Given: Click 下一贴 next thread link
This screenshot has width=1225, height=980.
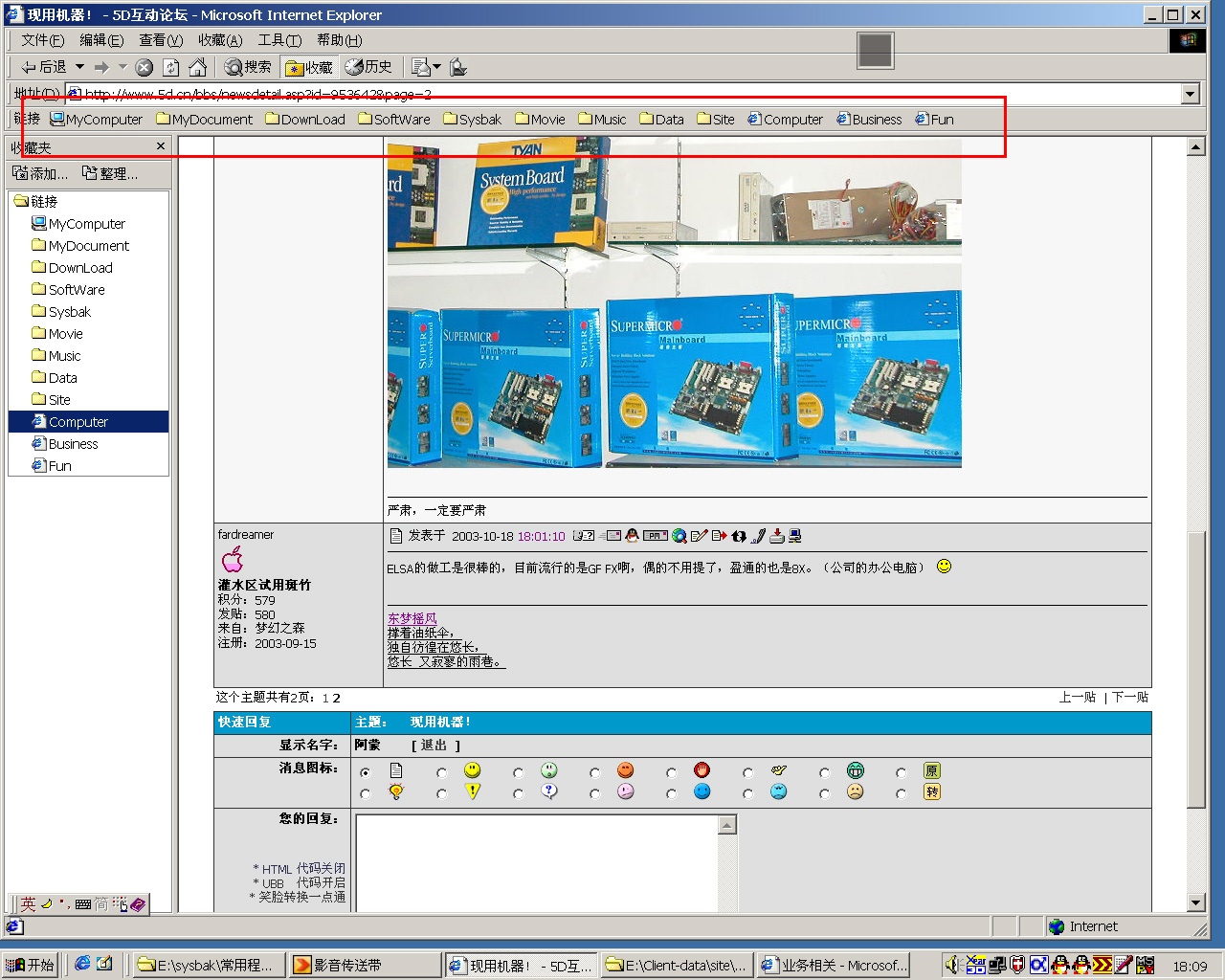Looking at the screenshot, I should click(x=1130, y=698).
